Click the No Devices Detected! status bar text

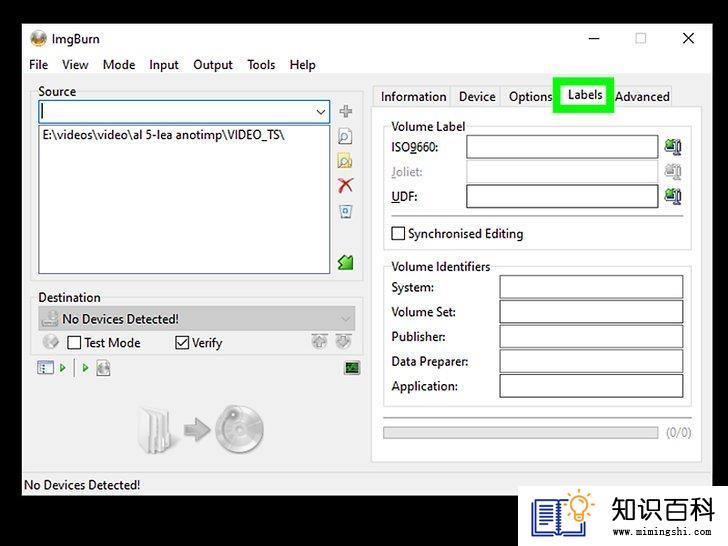click(x=82, y=485)
